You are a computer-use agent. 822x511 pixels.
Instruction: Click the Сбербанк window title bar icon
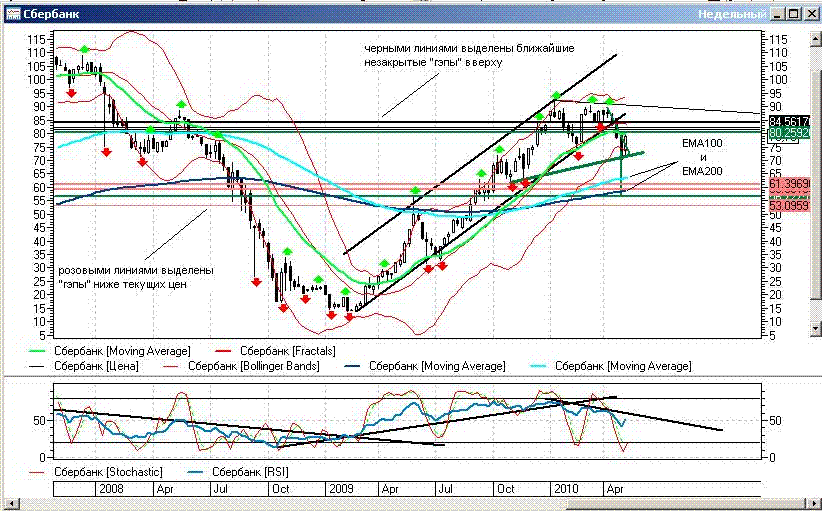point(13,14)
